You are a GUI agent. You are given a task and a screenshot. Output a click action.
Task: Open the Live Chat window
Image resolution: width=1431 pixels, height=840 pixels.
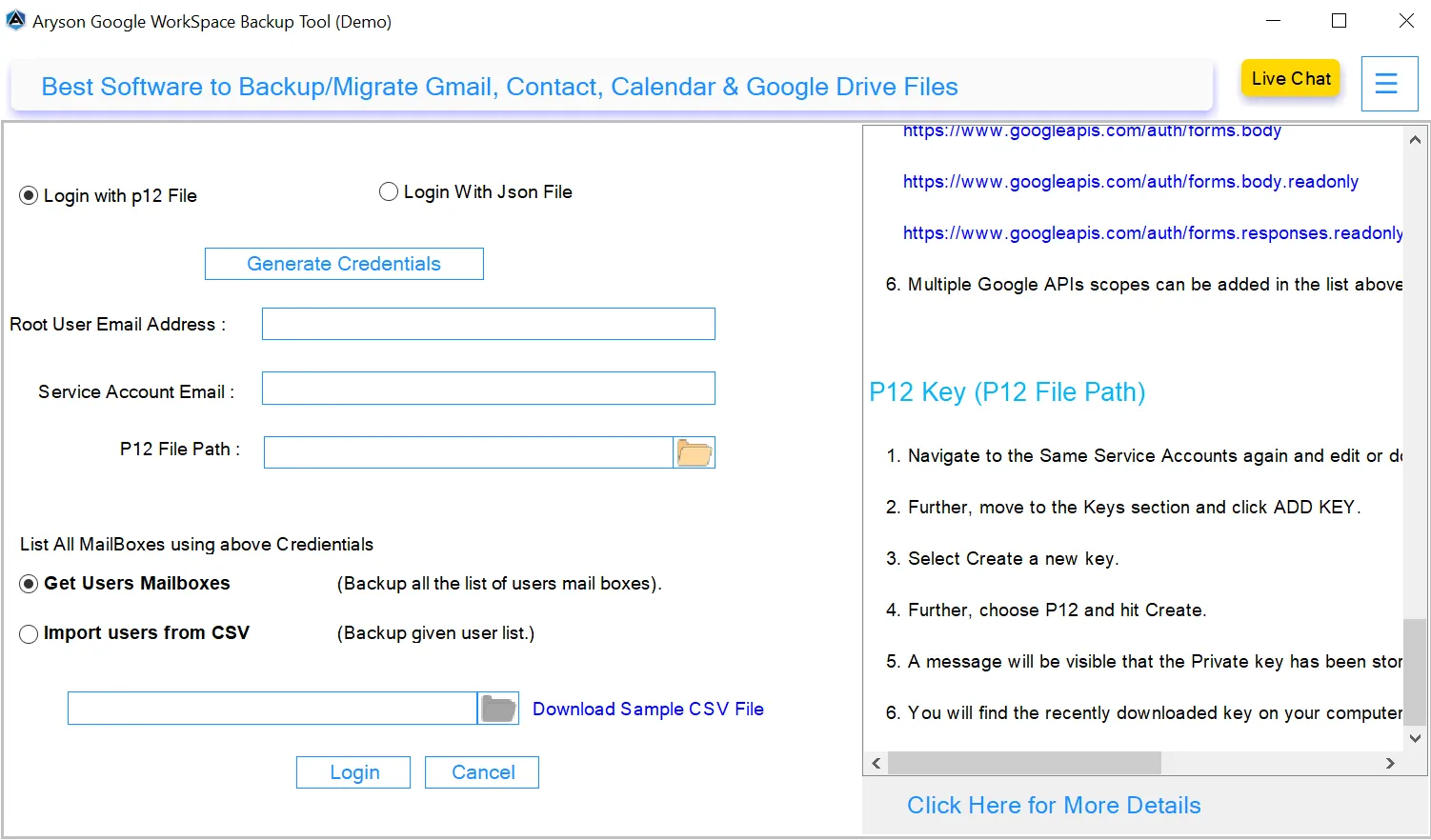[1290, 78]
